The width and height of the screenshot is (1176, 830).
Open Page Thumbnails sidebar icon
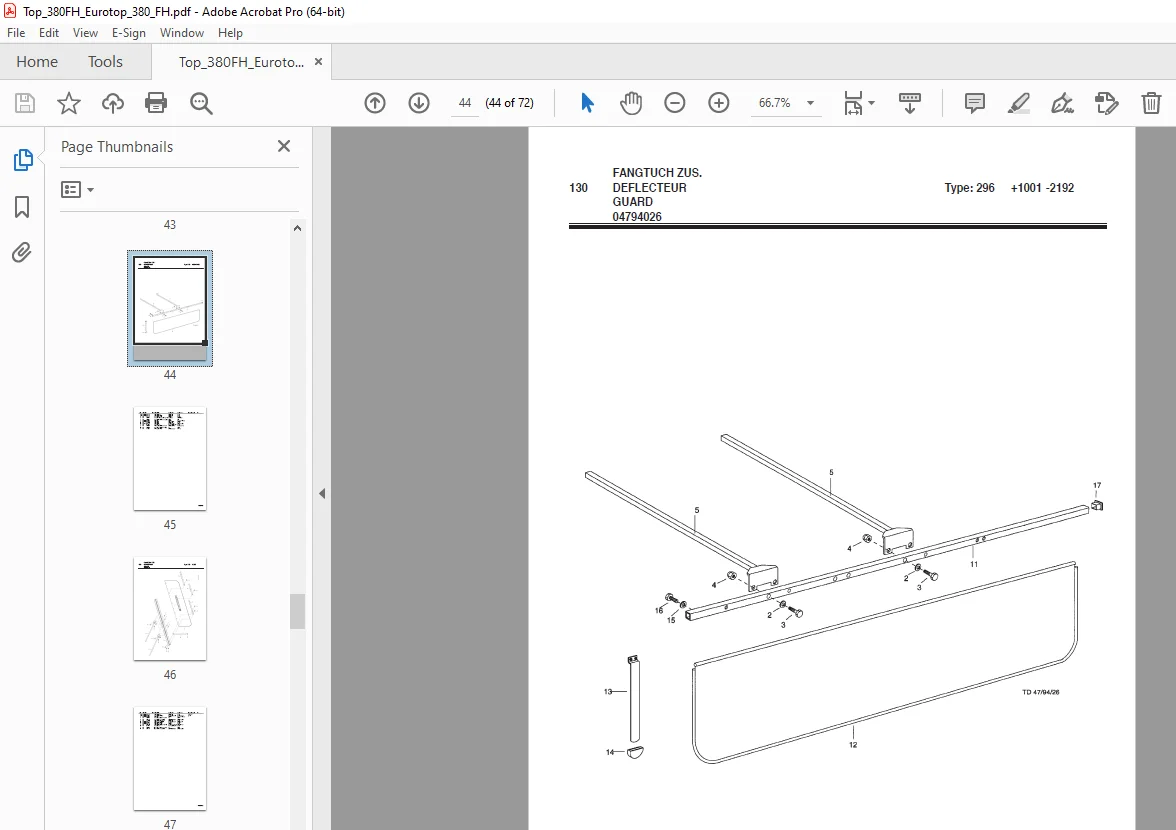pyautogui.click(x=22, y=160)
